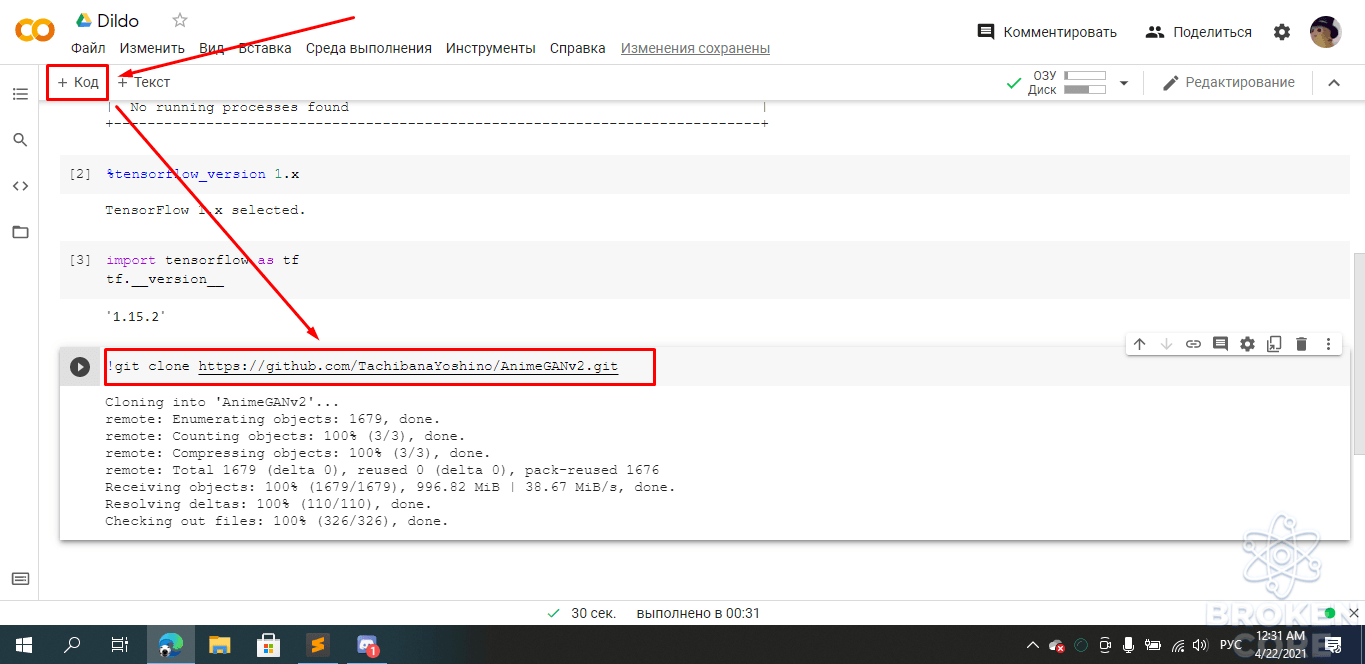Add a new code cell with Код
This screenshot has height=664, width=1365.
[x=78, y=82]
